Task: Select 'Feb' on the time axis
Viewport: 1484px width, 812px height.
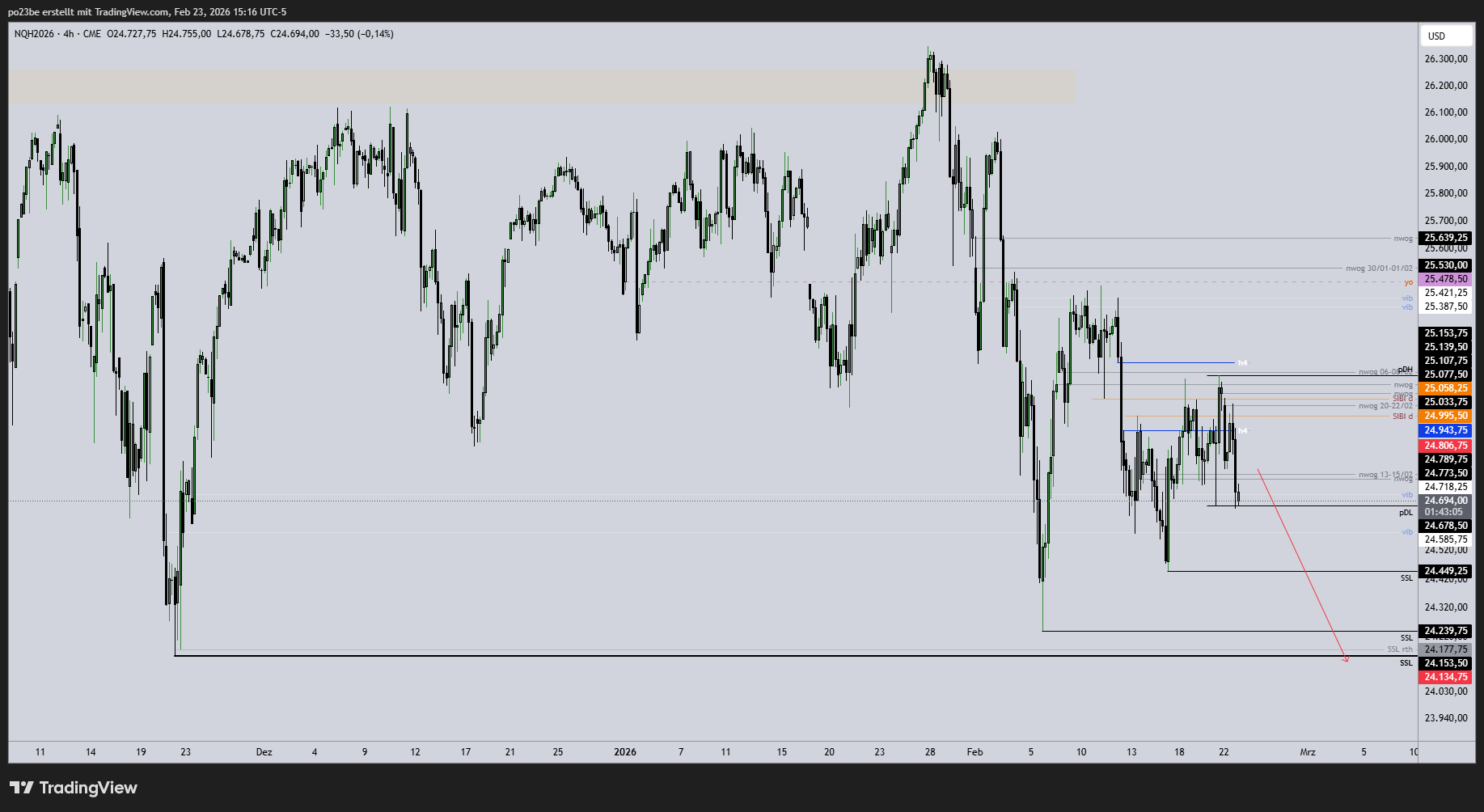Action: pos(975,751)
